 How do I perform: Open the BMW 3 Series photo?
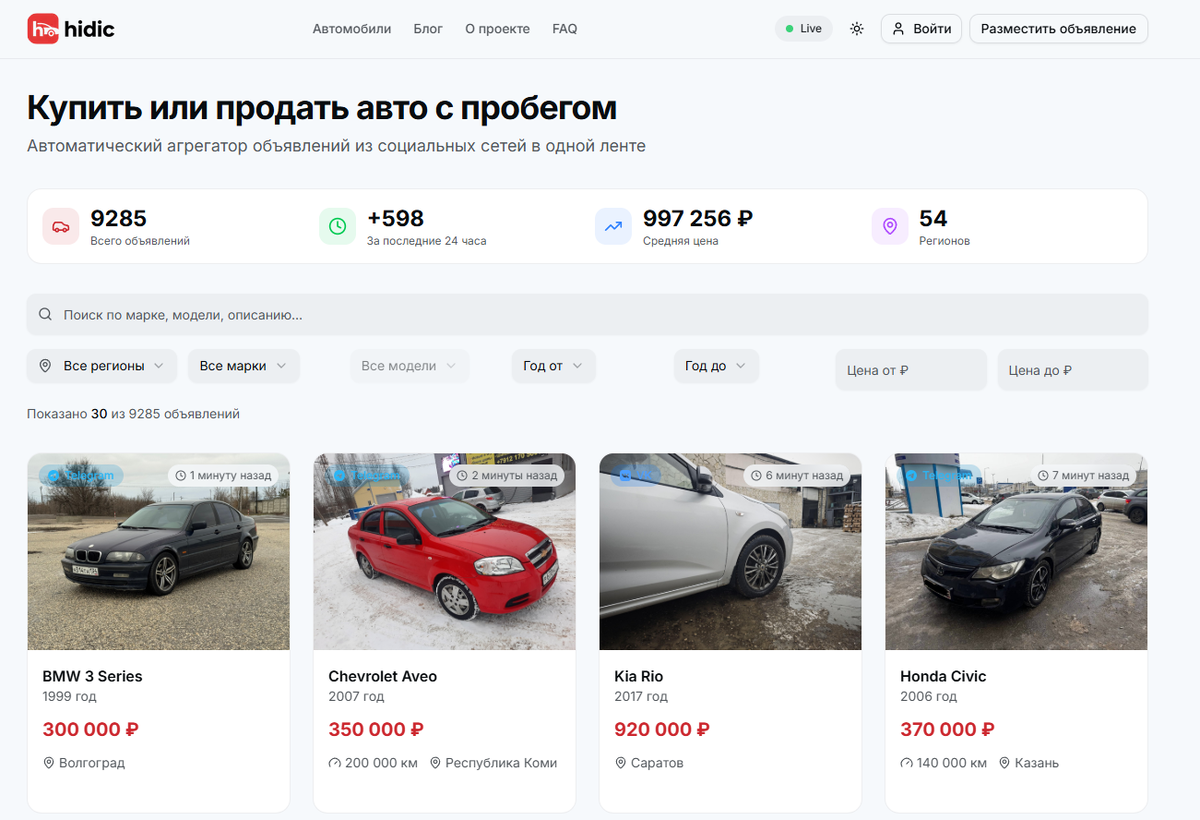point(158,552)
